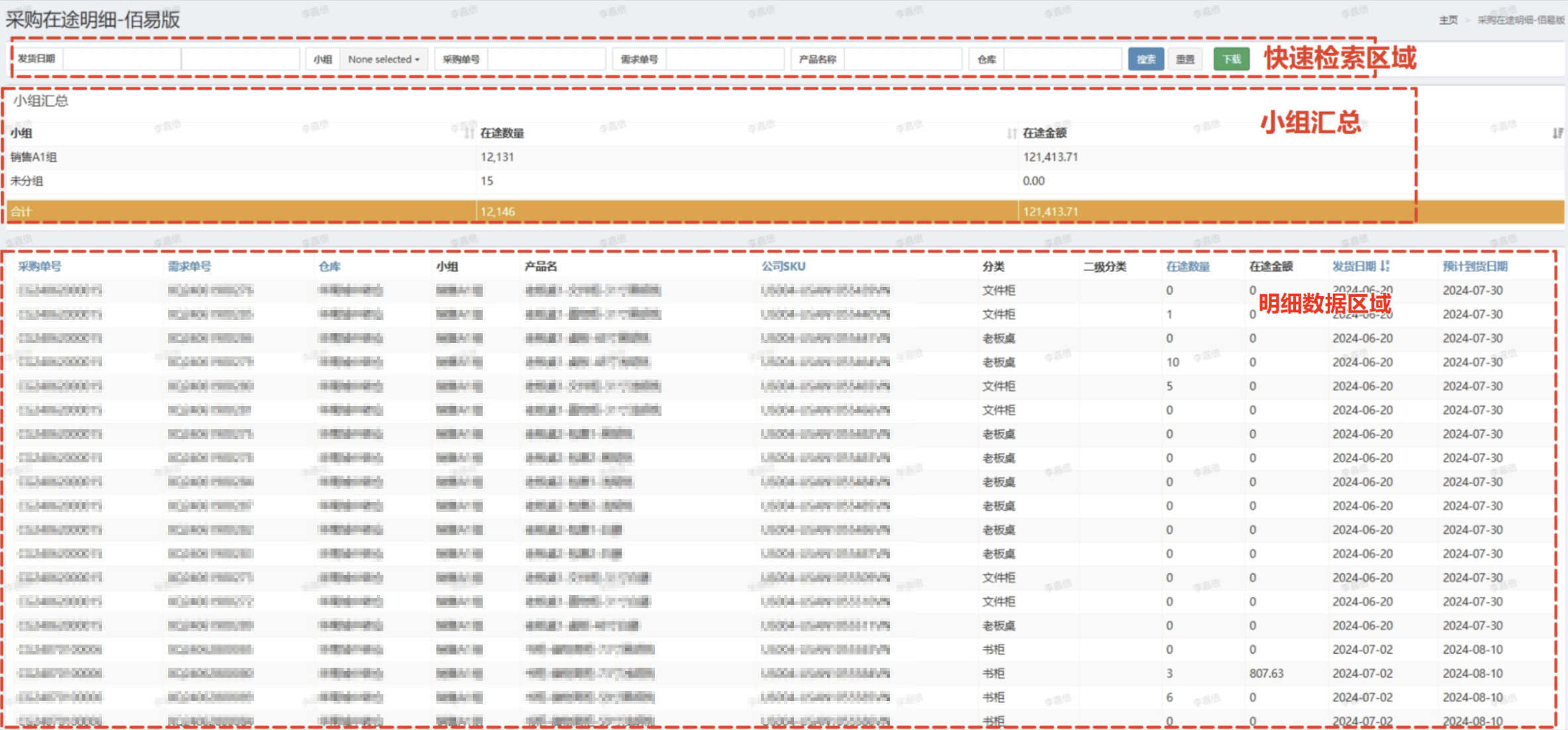Click the 分类 column header
This screenshot has height=730, width=1568.
click(993, 266)
